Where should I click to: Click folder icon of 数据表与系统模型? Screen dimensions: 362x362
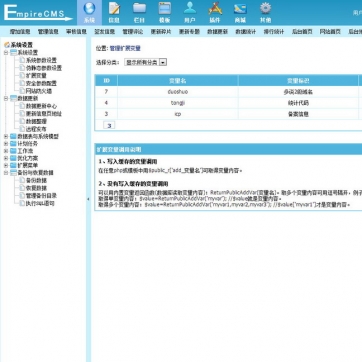click(x=13, y=136)
